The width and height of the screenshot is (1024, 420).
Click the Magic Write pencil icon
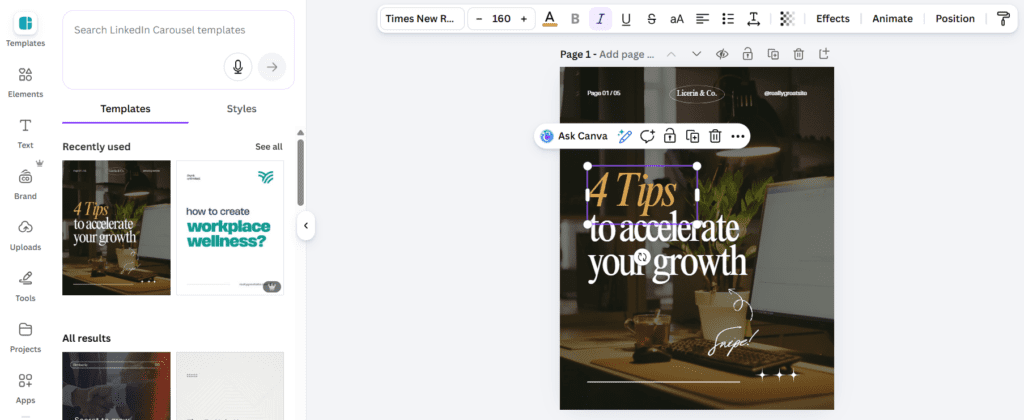tap(625, 136)
